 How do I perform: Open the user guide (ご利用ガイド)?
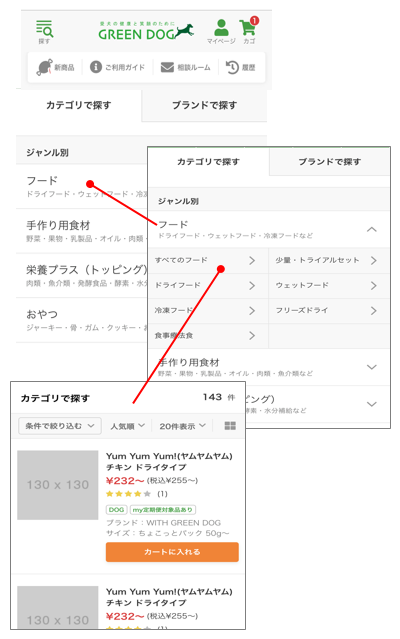(x=117, y=67)
